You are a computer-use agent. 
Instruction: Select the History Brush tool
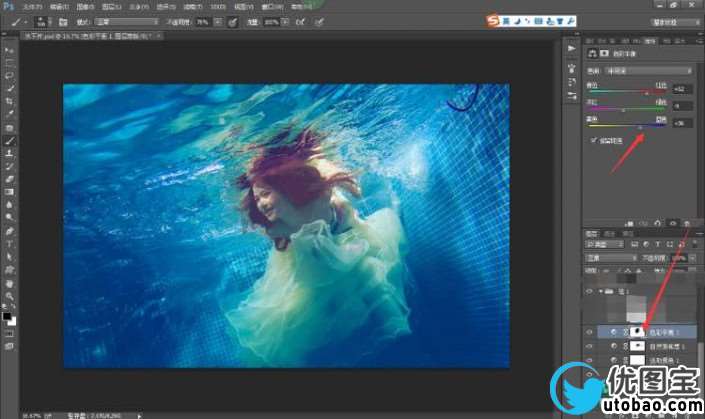tap(9, 166)
